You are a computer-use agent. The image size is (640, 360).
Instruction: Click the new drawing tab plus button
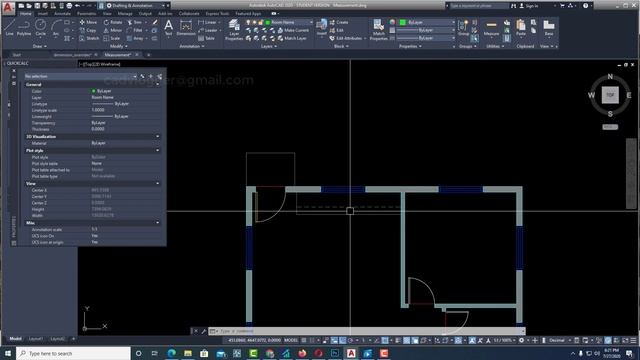click(x=149, y=55)
